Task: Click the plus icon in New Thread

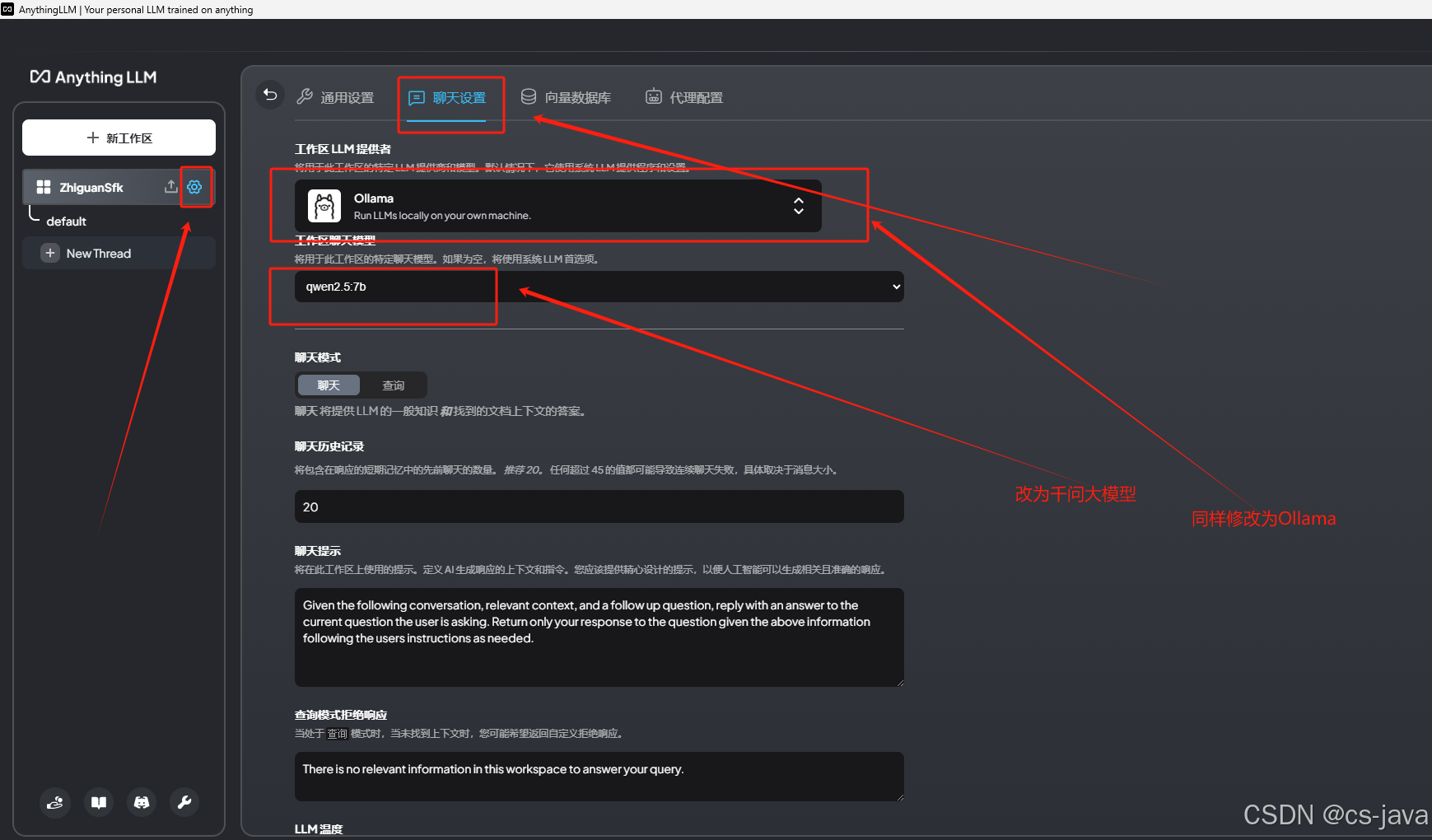Action: tap(50, 253)
